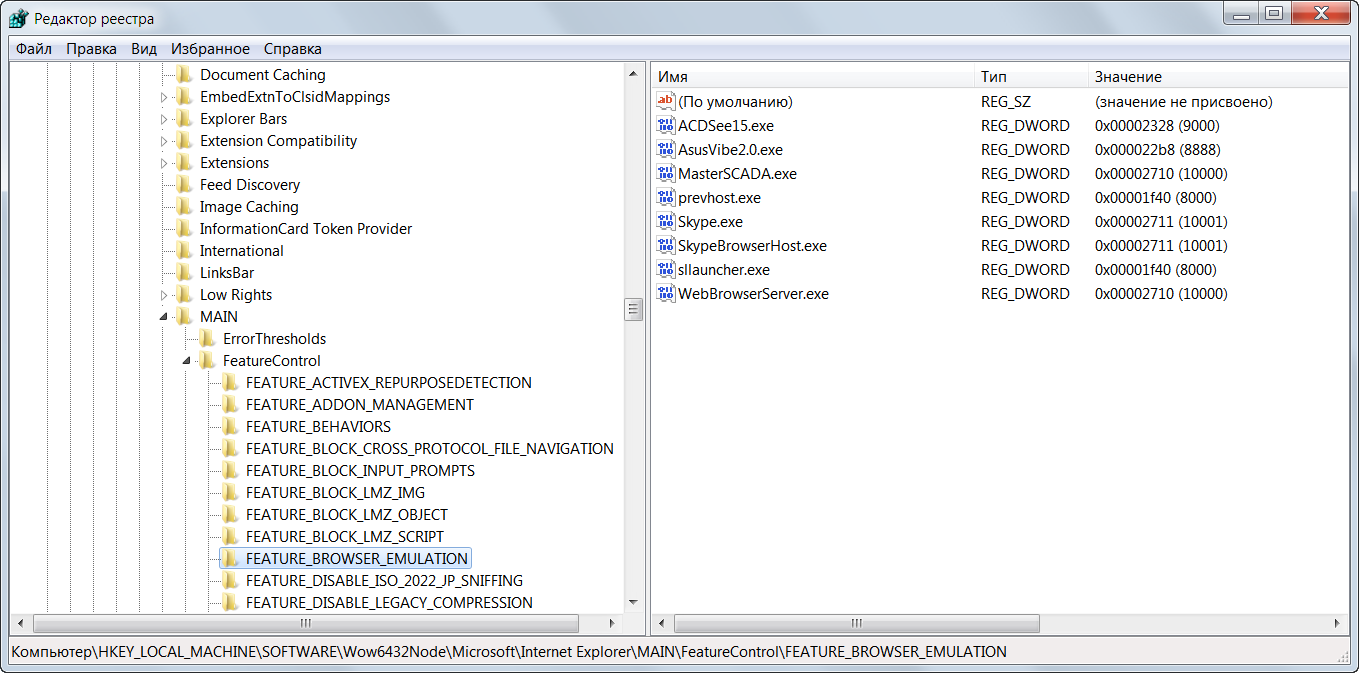Click the 0x00002328 (9000) value cell
Image resolution: width=1359 pixels, height=673 pixels.
tap(1157, 125)
